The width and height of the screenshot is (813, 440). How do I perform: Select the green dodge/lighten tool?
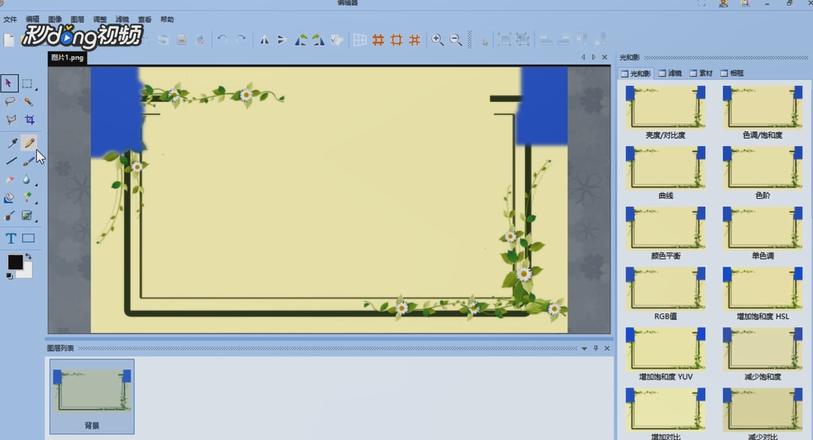(x=27, y=197)
